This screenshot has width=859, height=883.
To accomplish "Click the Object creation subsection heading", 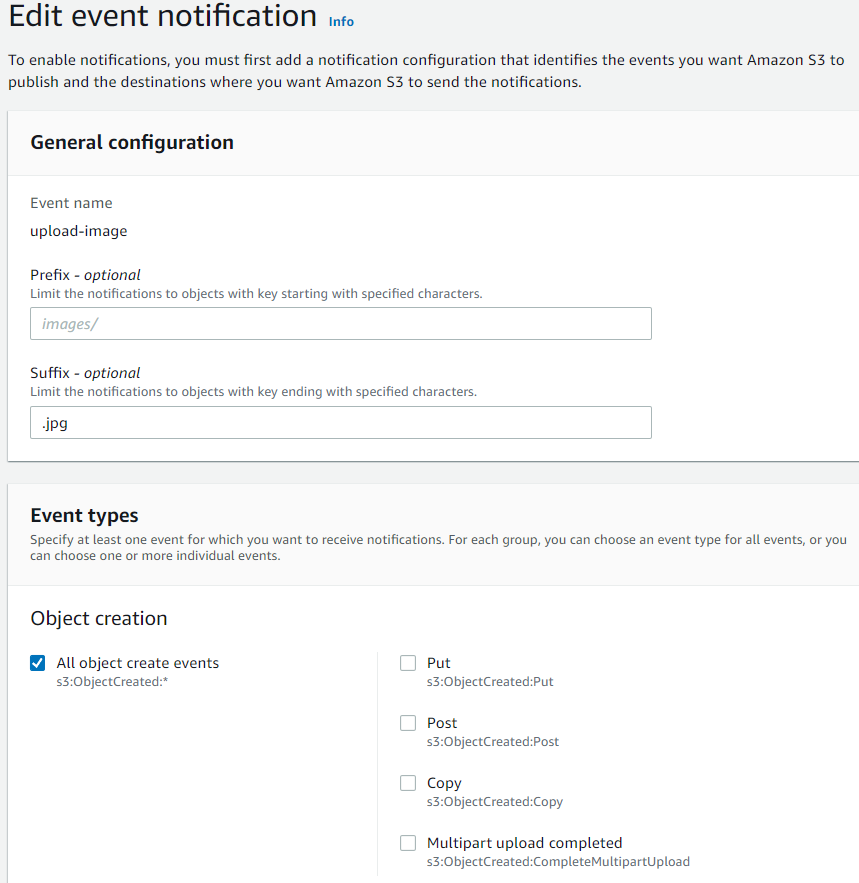I will (x=99, y=618).
